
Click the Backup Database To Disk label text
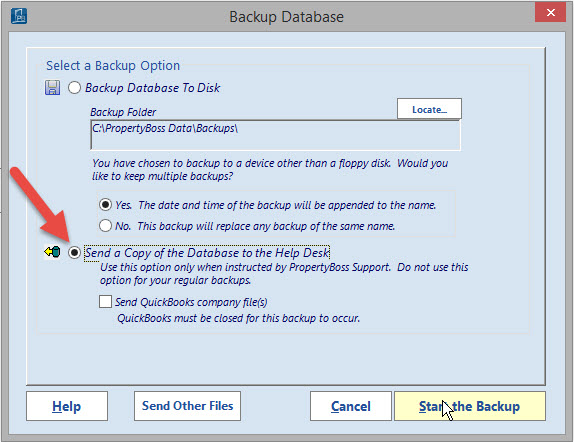[152, 88]
